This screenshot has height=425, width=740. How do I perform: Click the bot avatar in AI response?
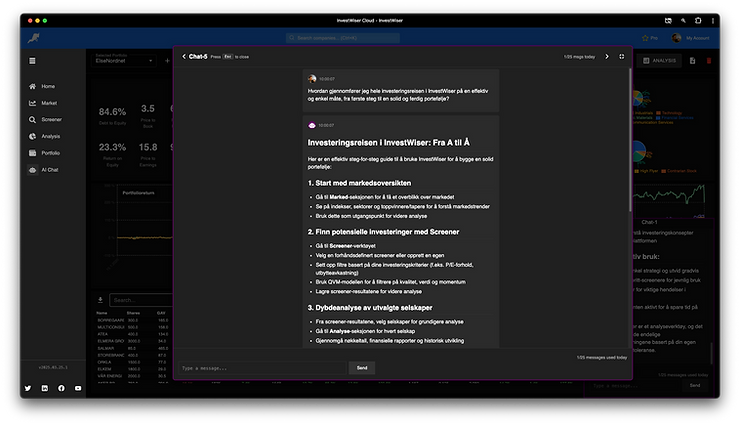(312, 125)
